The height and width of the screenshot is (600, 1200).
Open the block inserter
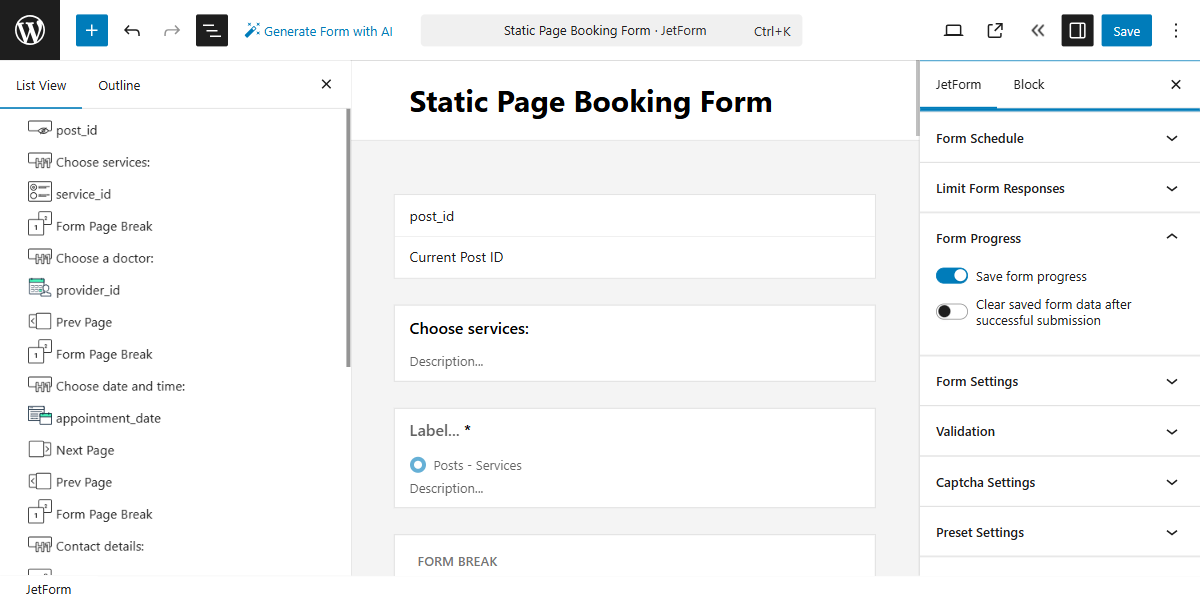[91, 30]
